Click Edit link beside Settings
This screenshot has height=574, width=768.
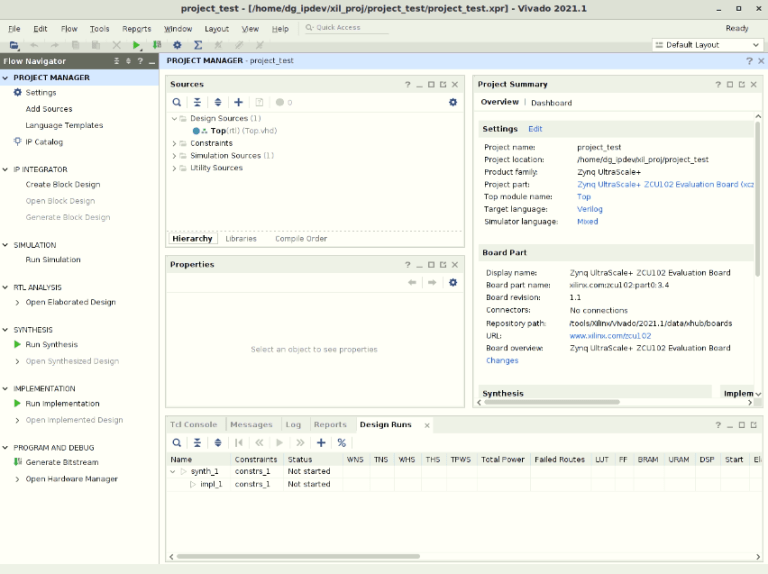pos(535,129)
